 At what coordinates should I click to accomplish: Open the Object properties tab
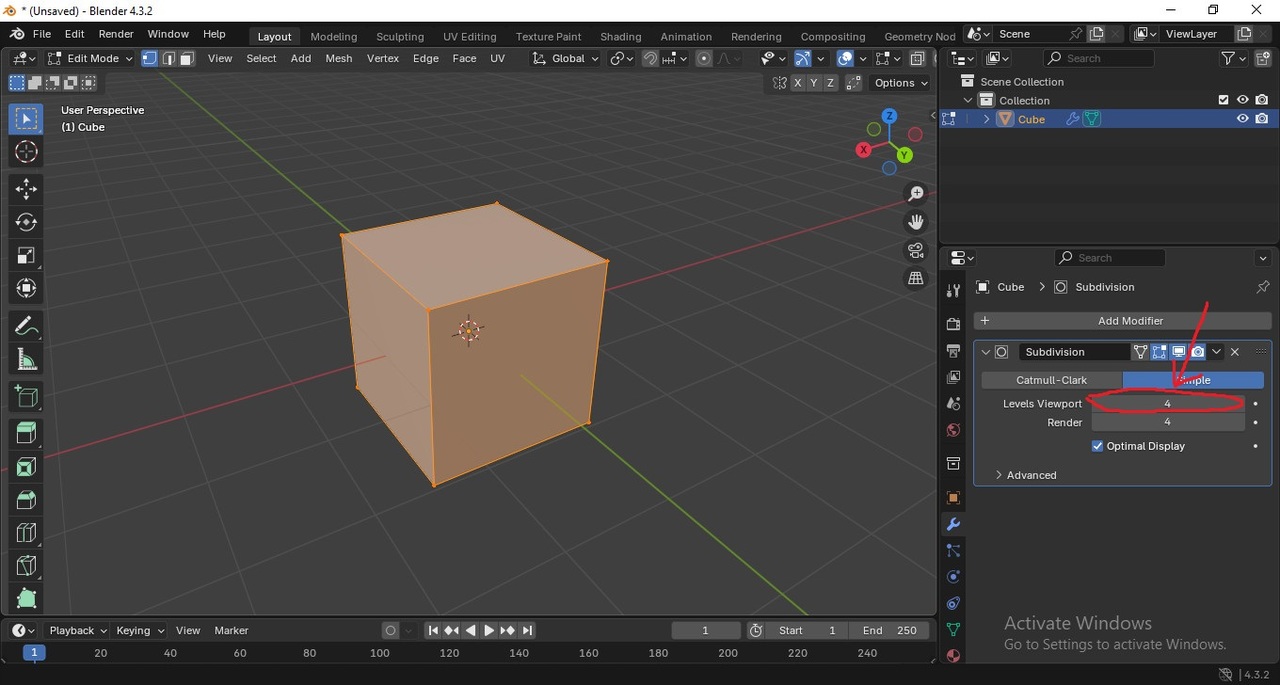[x=953, y=498]
